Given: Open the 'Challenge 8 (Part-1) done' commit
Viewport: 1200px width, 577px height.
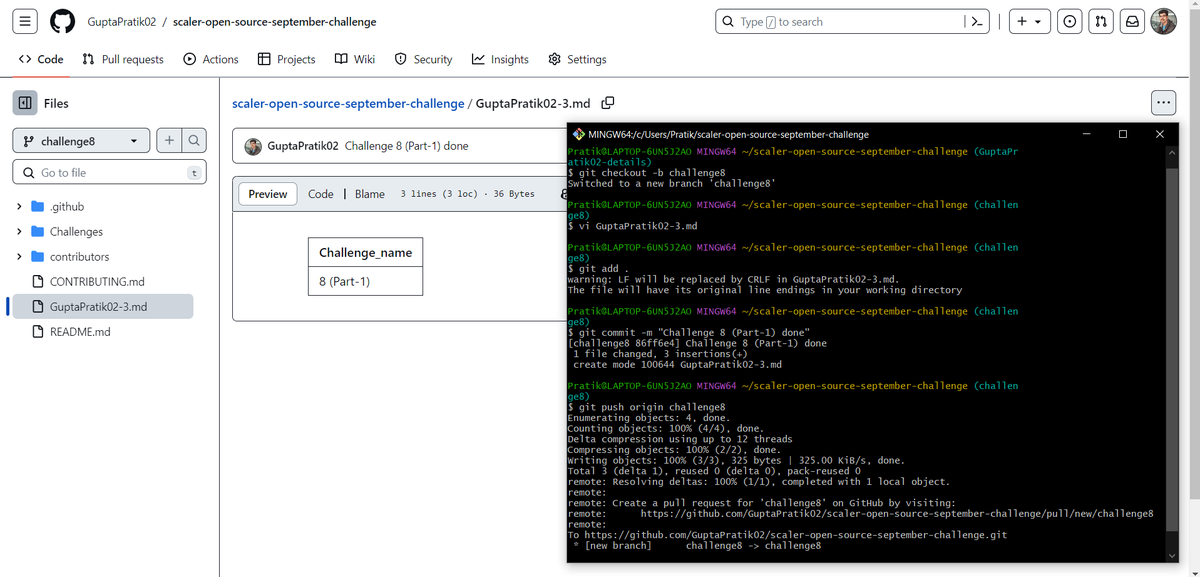Looking at the screenshot, I should point(406,146).
